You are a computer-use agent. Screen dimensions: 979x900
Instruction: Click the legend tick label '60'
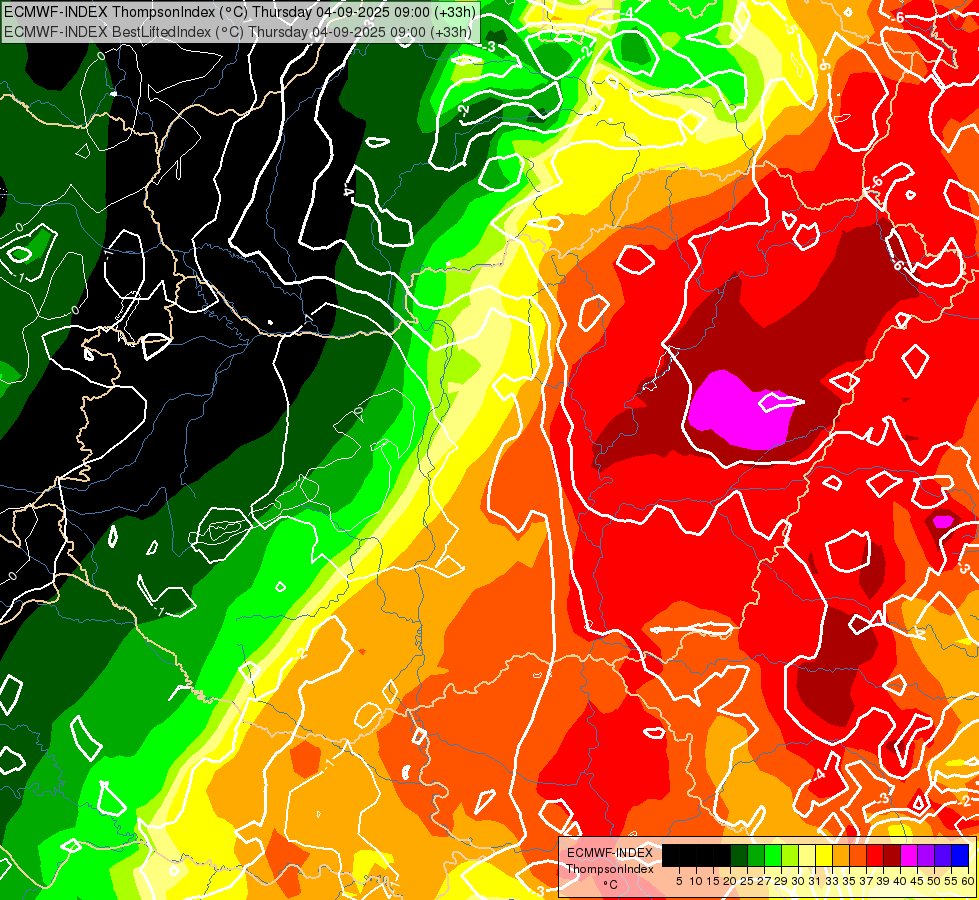(968, 881)
